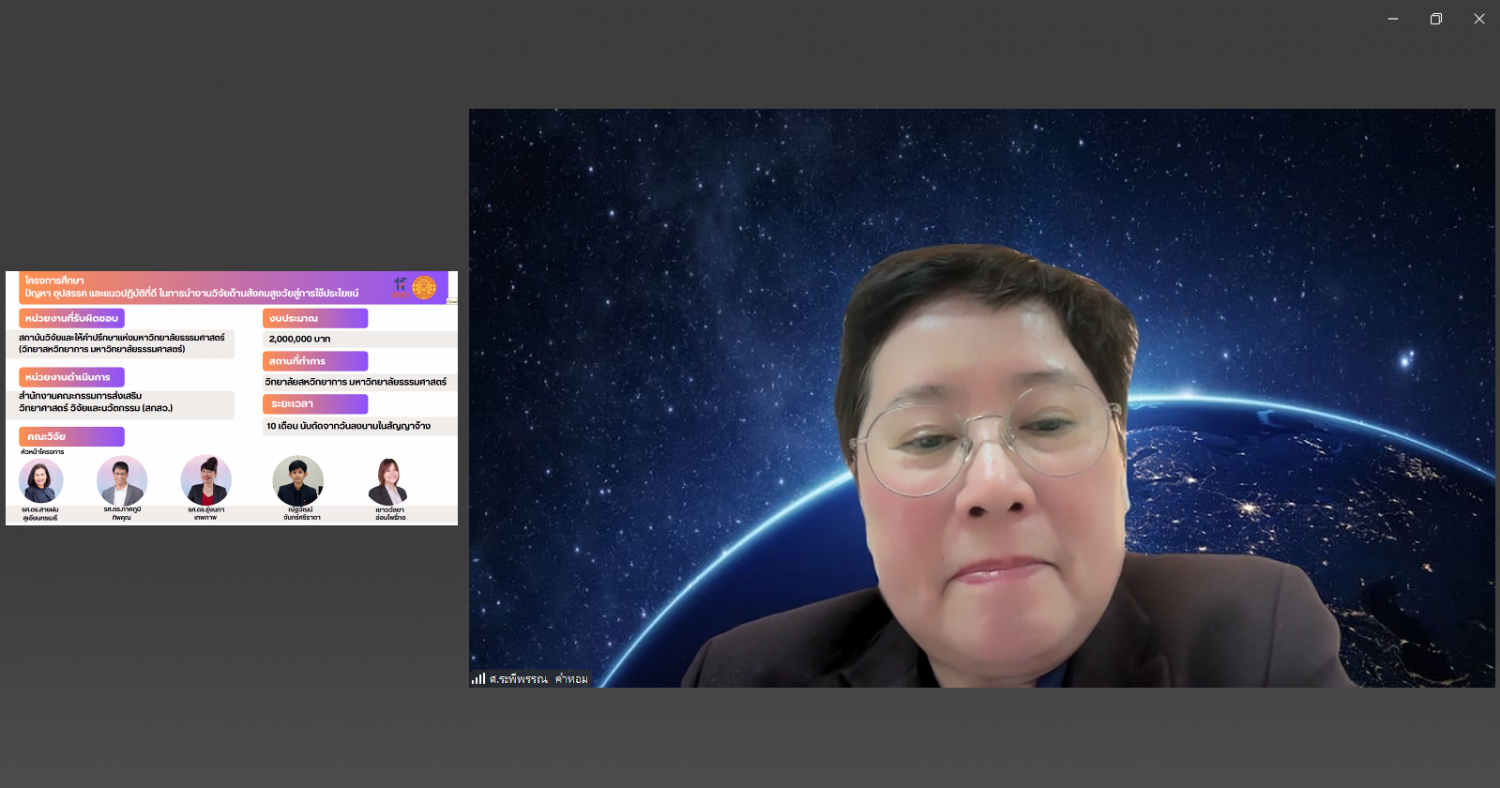Click the portrait of the woman in red top
The height and width of the screenshot is (788, 1500).
tap(206, 480)
